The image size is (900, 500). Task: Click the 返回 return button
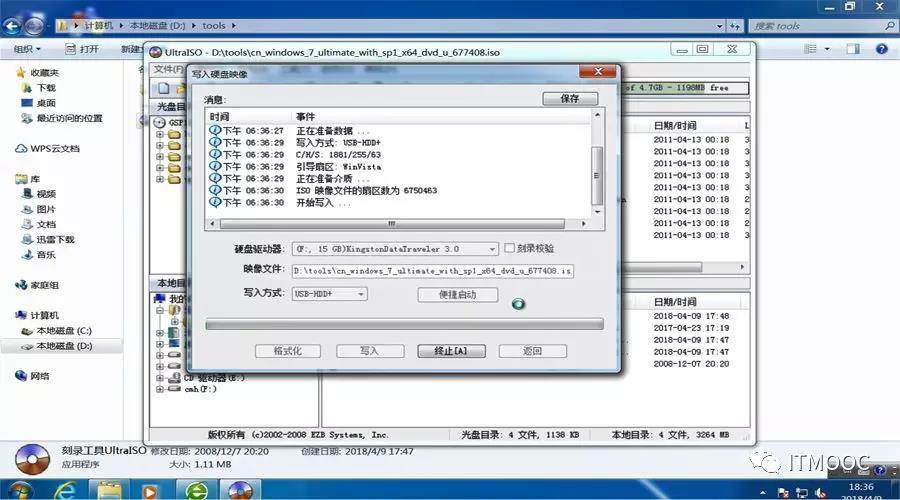click(x=533, y=351)
